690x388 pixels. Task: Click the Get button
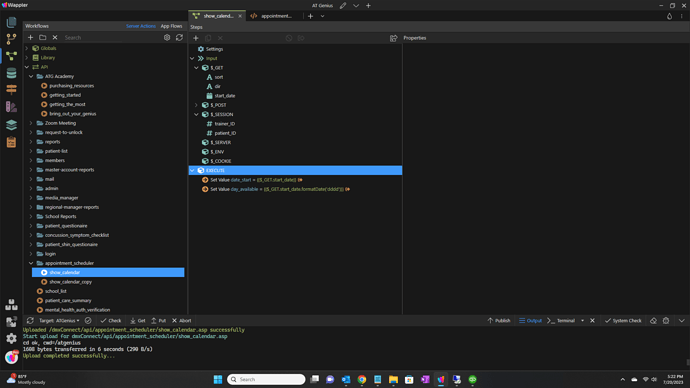(138, 321)
